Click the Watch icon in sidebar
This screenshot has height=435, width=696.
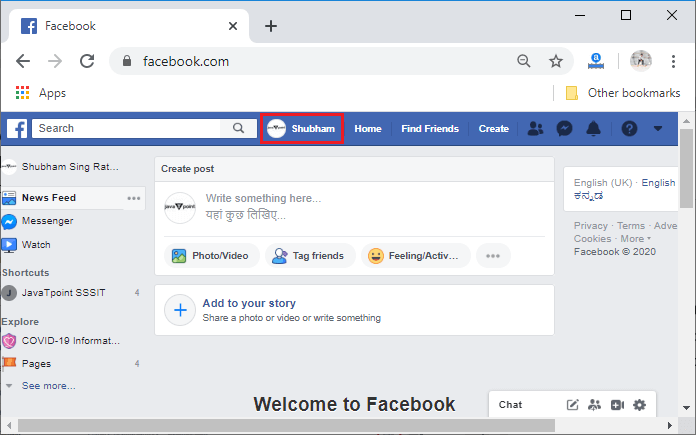(9, 245)
